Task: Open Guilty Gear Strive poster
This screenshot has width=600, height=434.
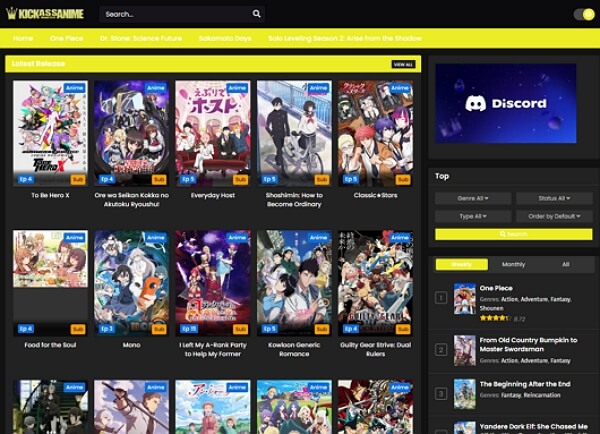Action: (375, 283)
